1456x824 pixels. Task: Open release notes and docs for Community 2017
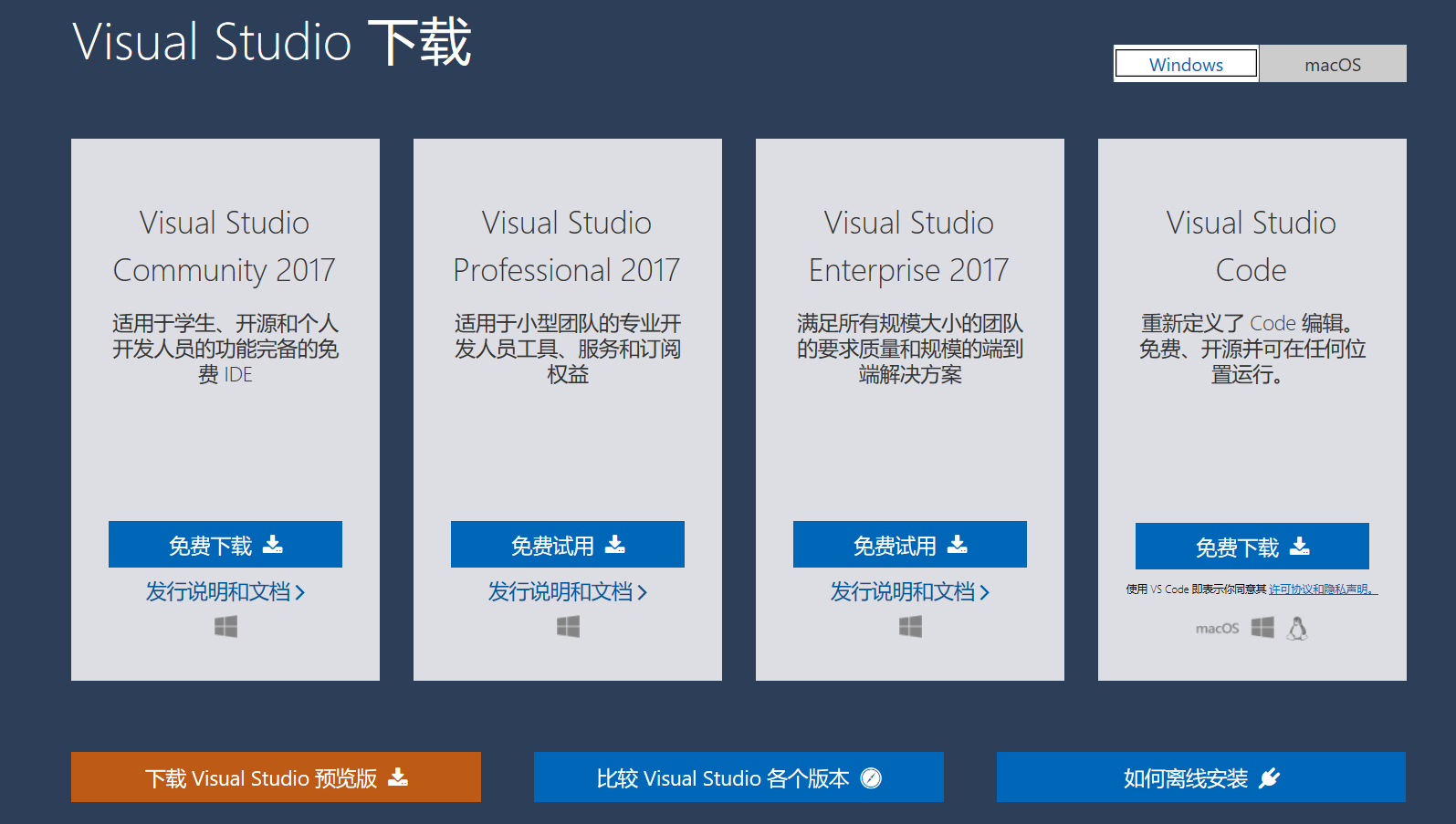tap(225, 592)
